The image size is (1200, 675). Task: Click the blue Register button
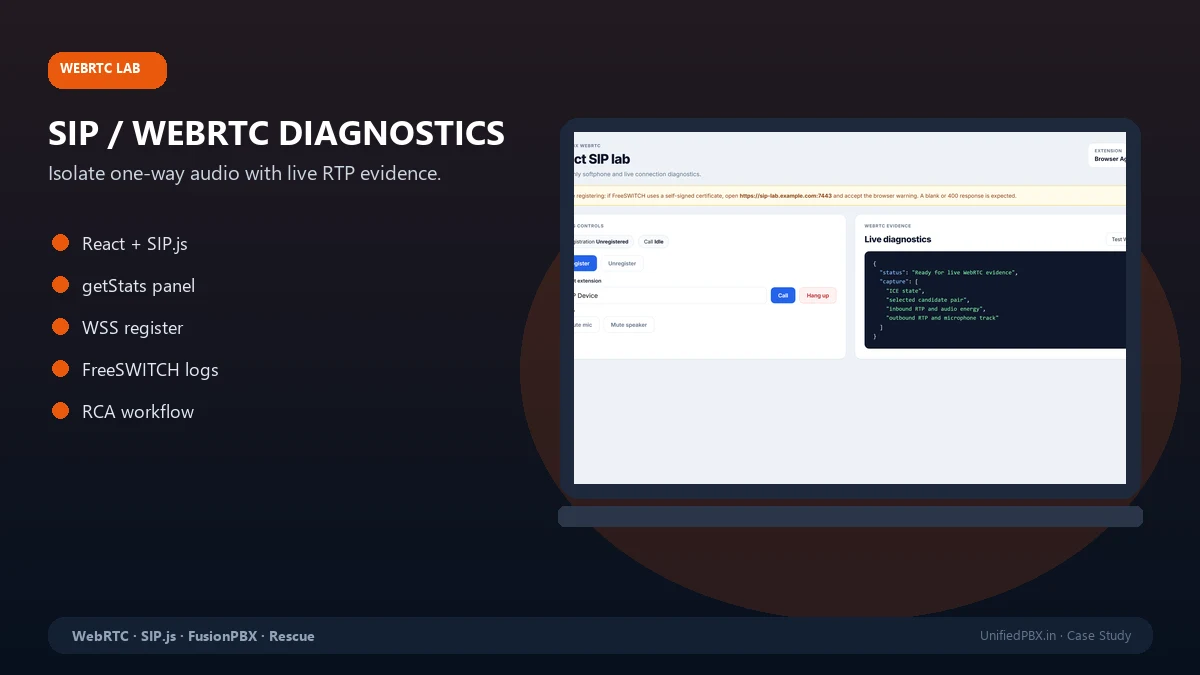[x=585, y=263]
